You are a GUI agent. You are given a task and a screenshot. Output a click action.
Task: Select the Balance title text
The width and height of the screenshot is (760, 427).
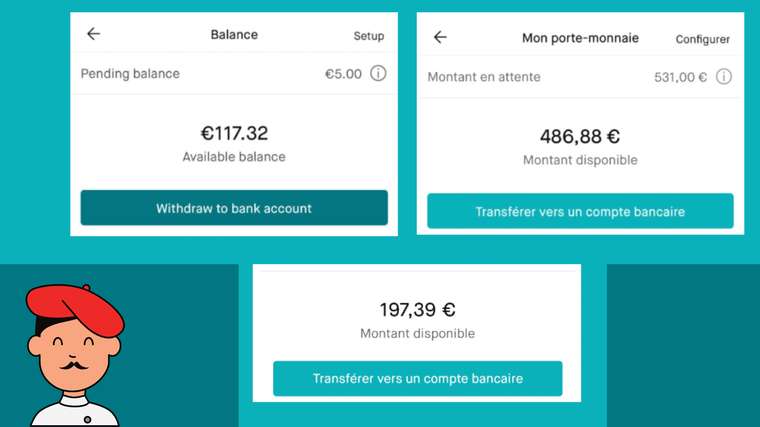234,35
